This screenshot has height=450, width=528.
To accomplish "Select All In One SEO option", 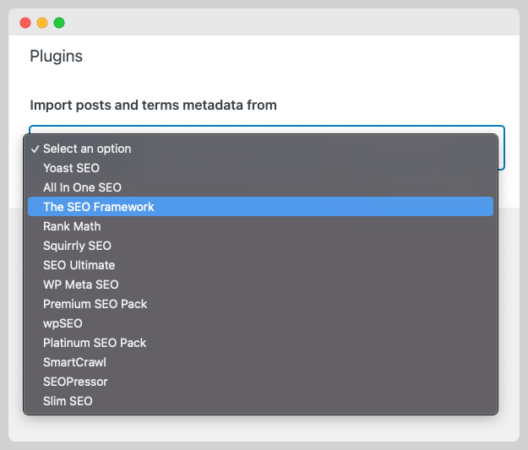I will [x=260, y=187].
